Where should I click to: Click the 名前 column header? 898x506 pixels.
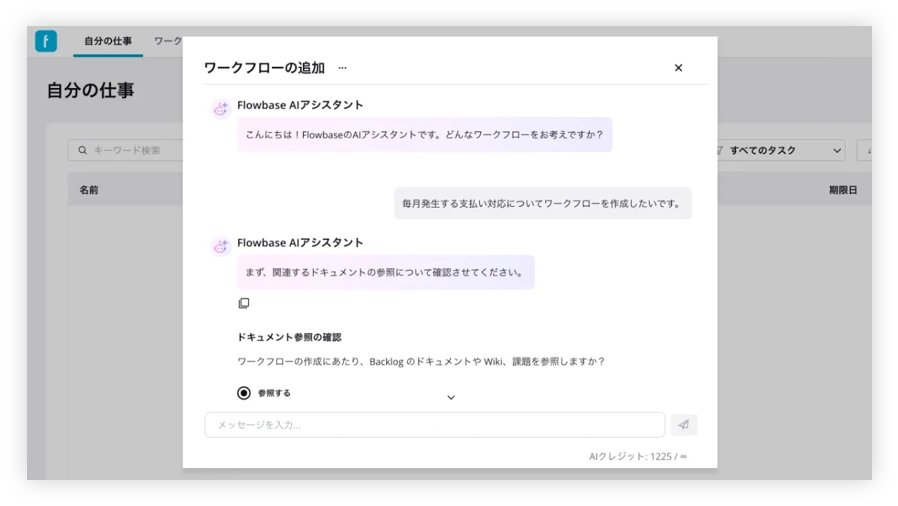[89, 190]
